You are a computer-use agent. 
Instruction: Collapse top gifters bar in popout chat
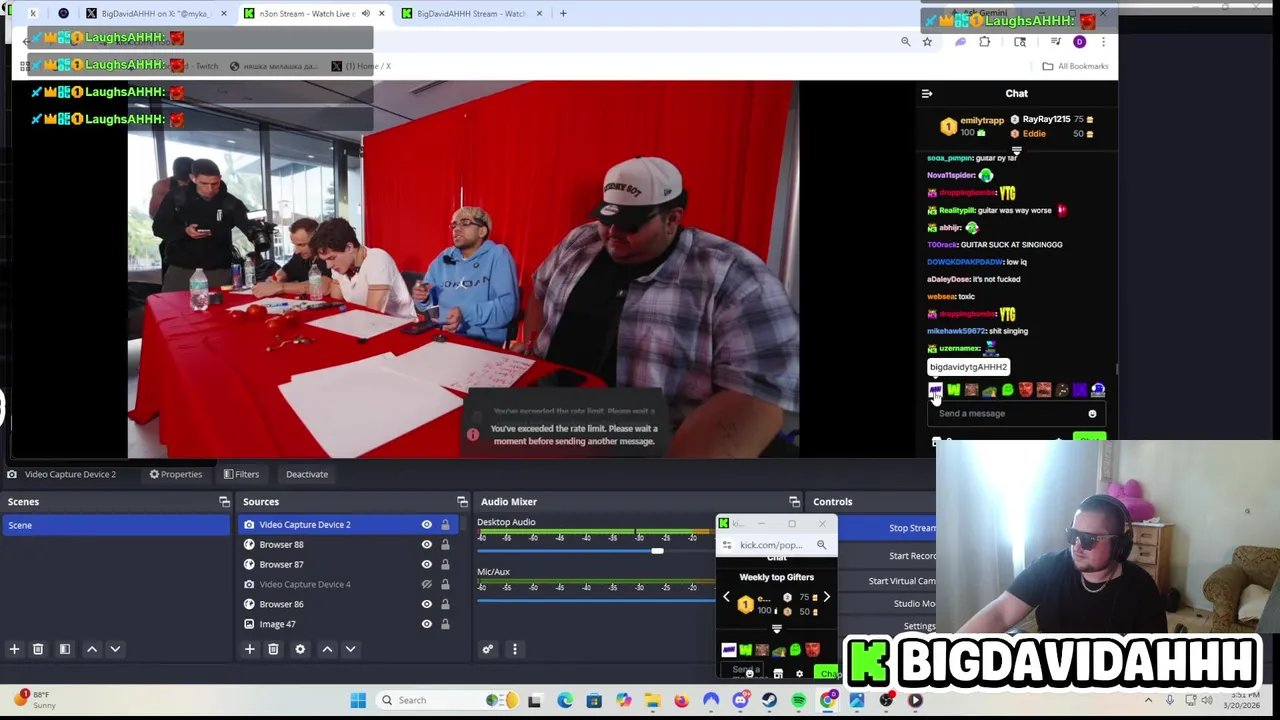pos(776,629)
